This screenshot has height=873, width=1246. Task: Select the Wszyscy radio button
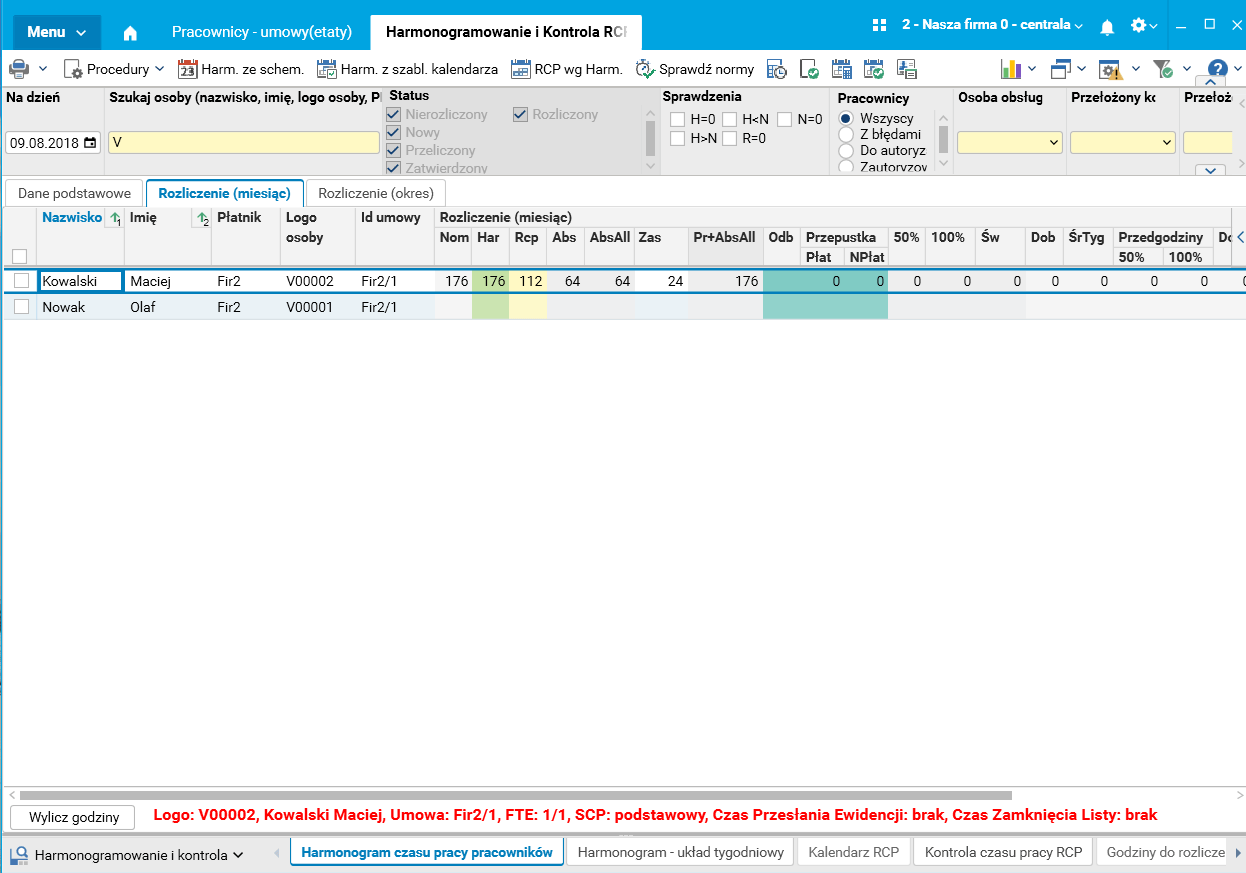(x=846, y=118)
